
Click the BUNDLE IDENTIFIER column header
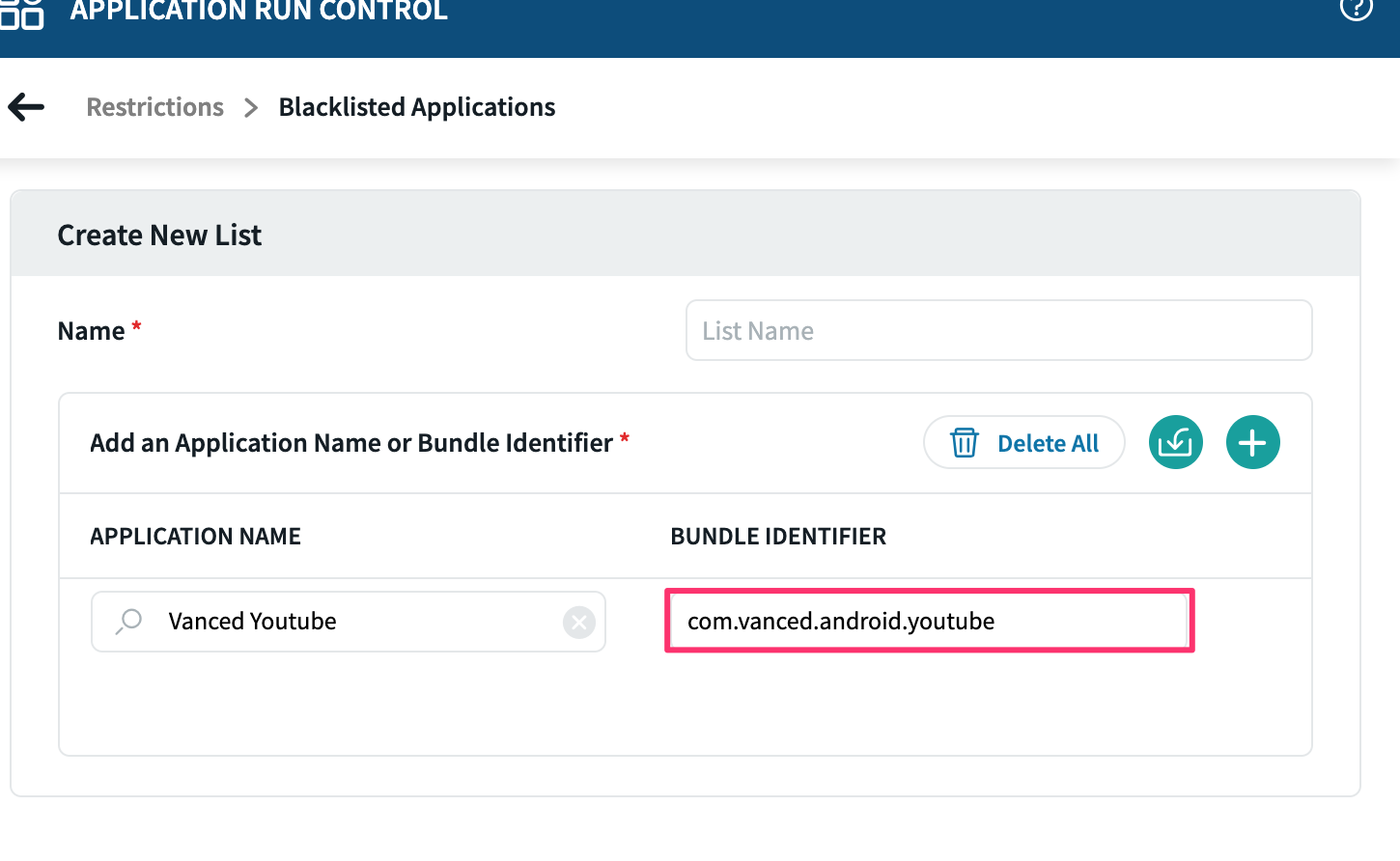(777, 537)
